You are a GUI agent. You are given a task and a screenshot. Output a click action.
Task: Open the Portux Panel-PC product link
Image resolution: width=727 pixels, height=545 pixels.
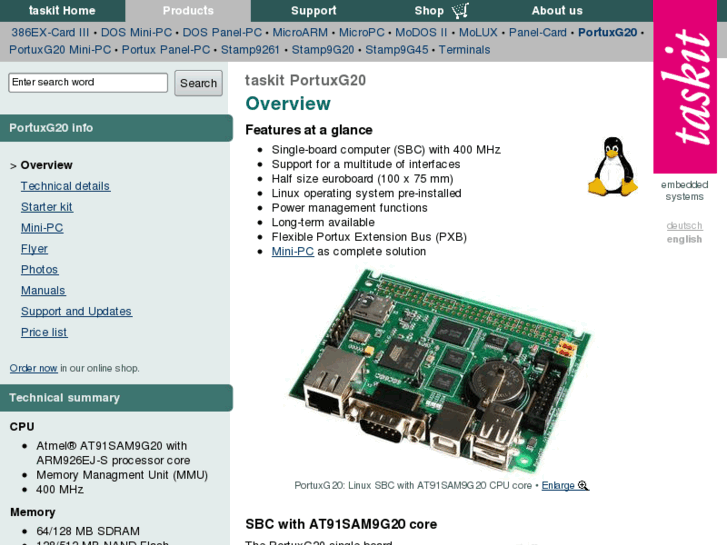(166, 50)
